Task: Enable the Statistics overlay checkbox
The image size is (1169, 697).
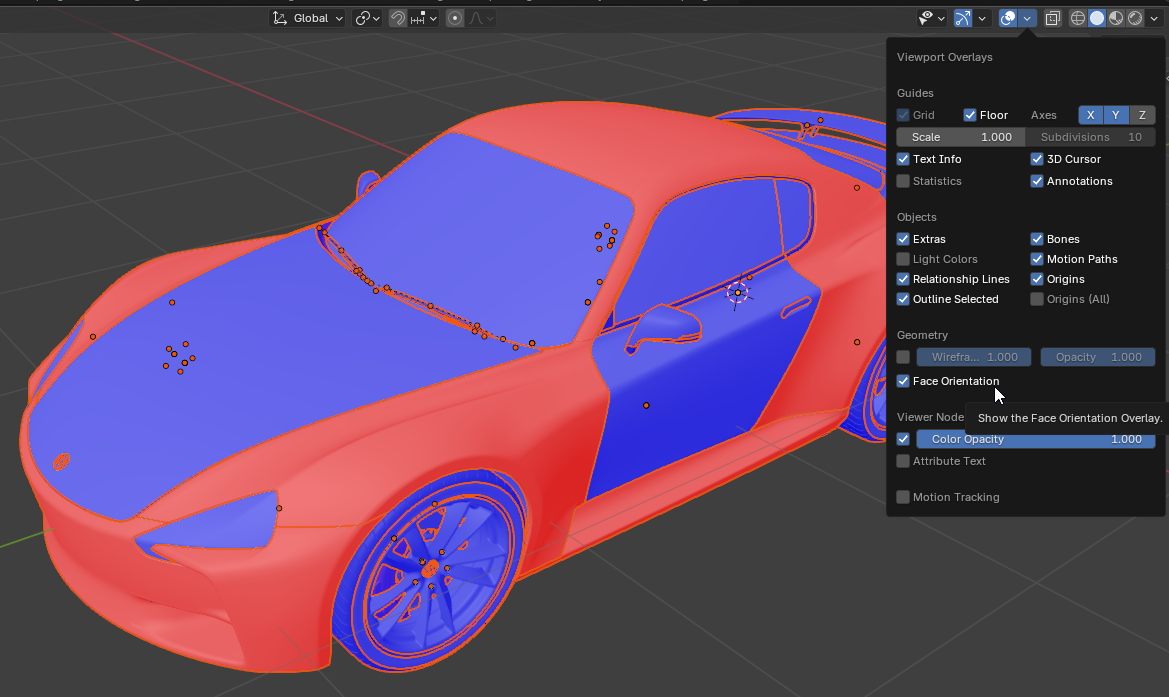Action: (903, 180)
